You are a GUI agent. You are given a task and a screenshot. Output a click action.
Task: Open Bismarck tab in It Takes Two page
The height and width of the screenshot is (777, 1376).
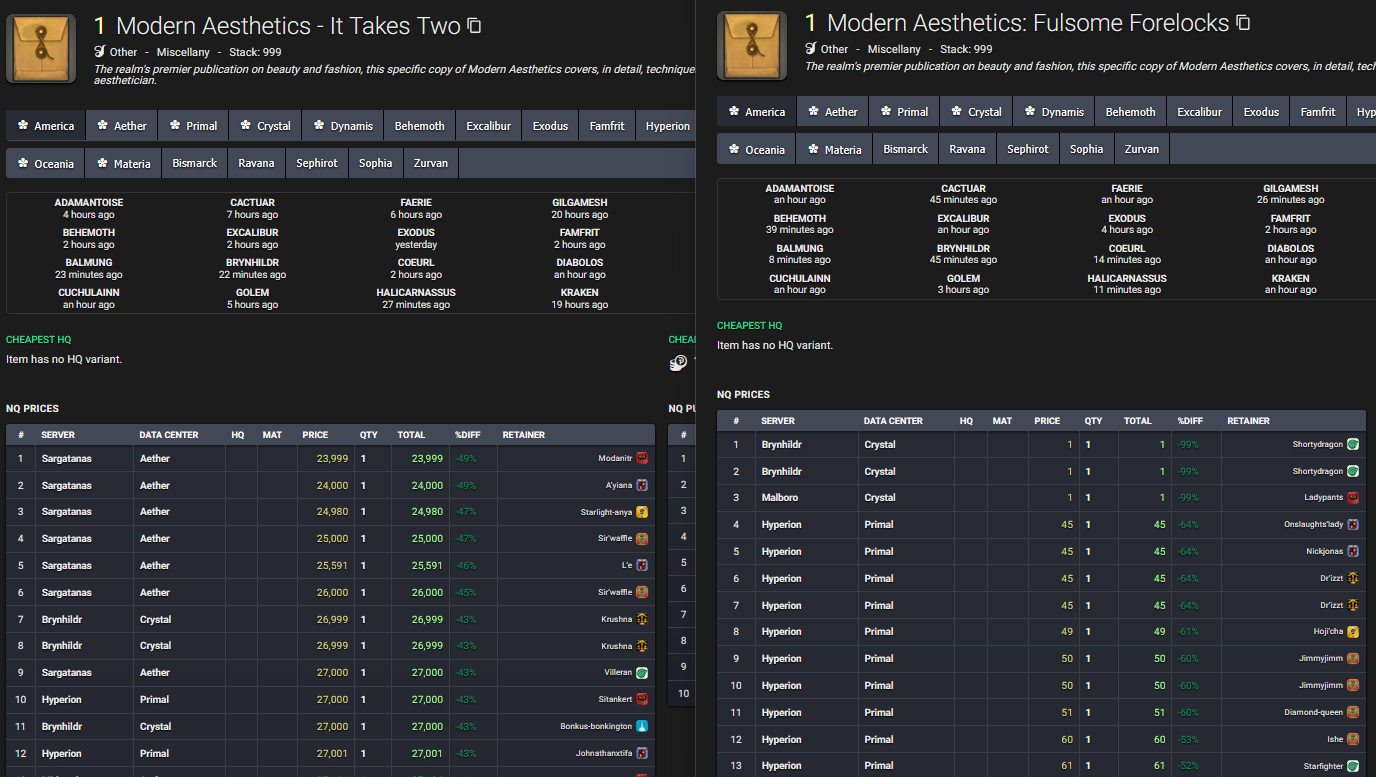195,163
